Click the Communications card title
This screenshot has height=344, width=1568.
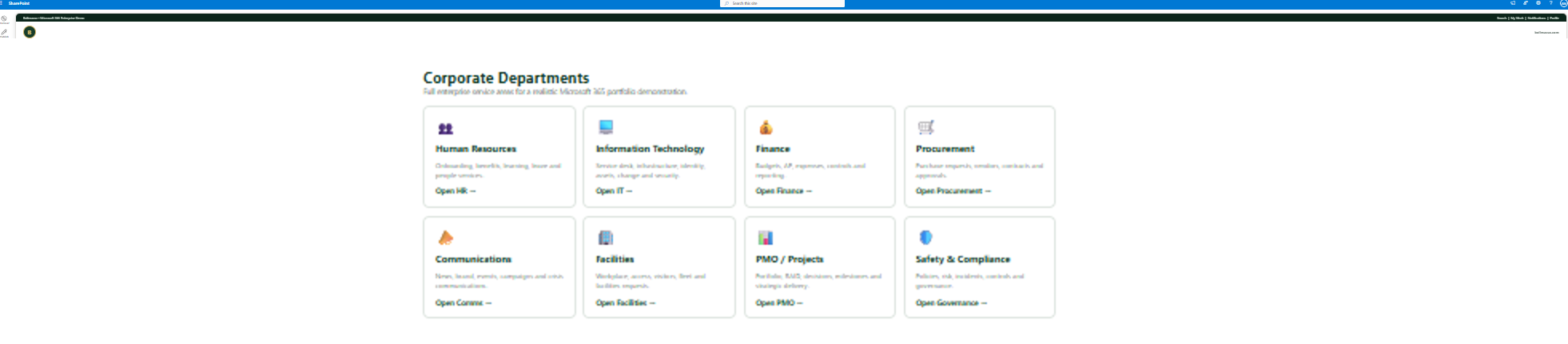[x=473, y=259]
